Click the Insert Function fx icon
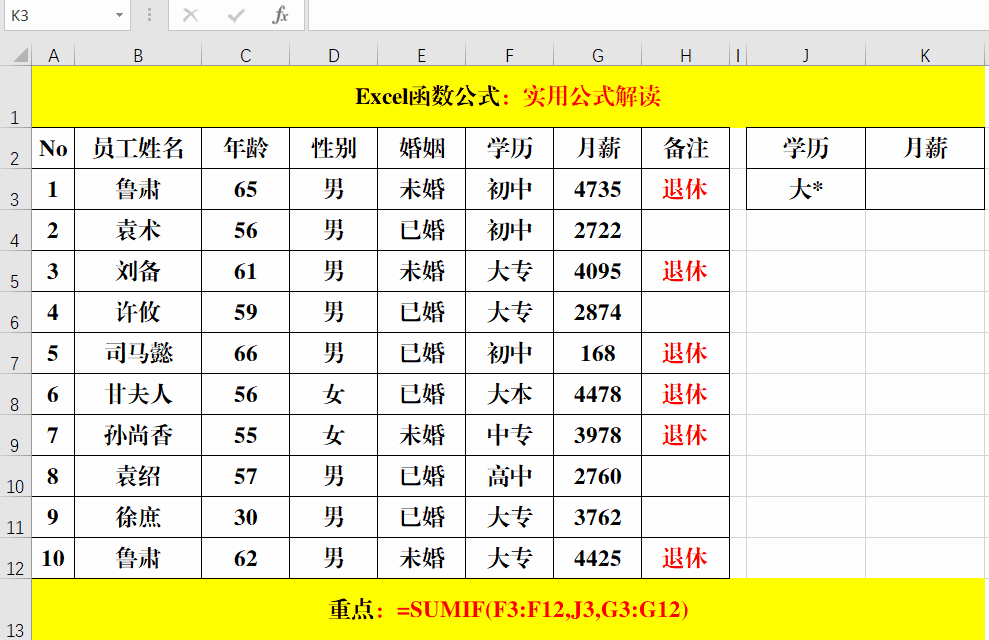The height and width of the screenshot is (640, 989). pyautogui.click(x=281, y=15)
